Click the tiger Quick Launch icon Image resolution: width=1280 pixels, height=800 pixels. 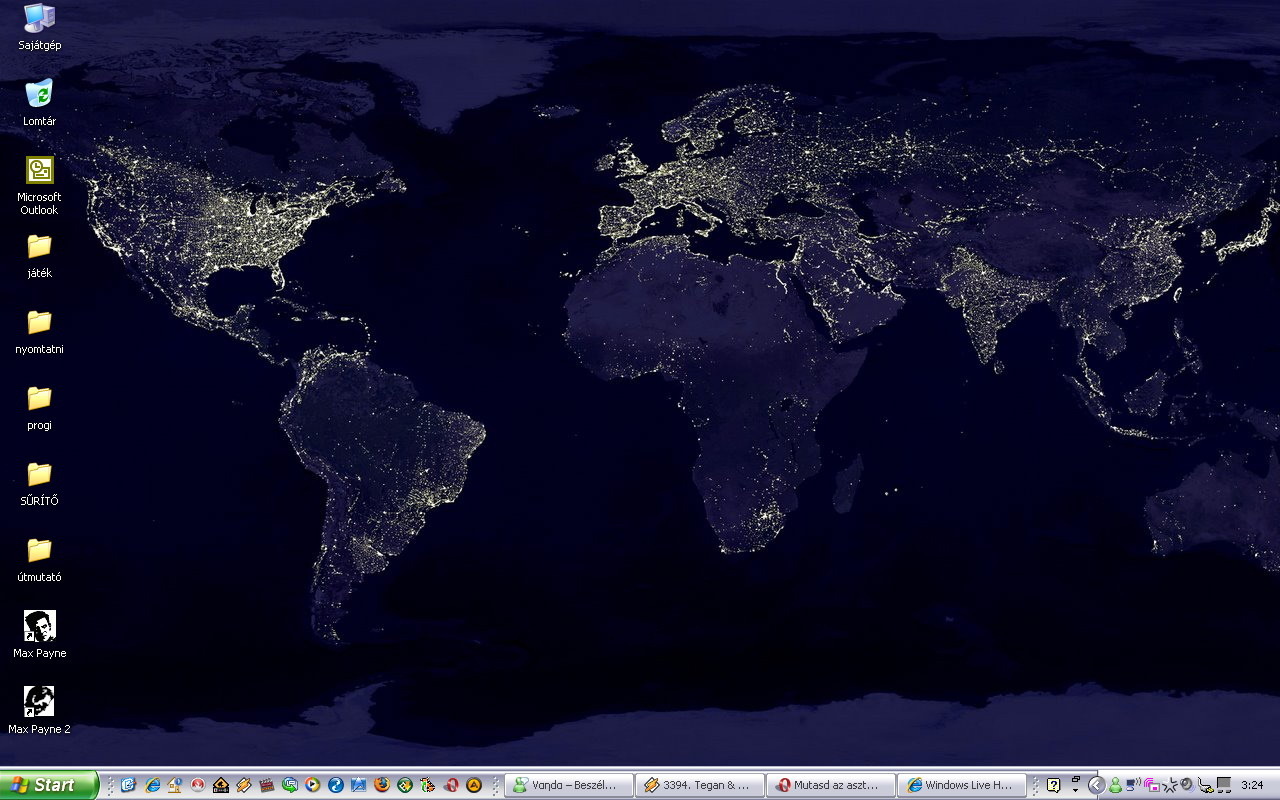point(428,785)
